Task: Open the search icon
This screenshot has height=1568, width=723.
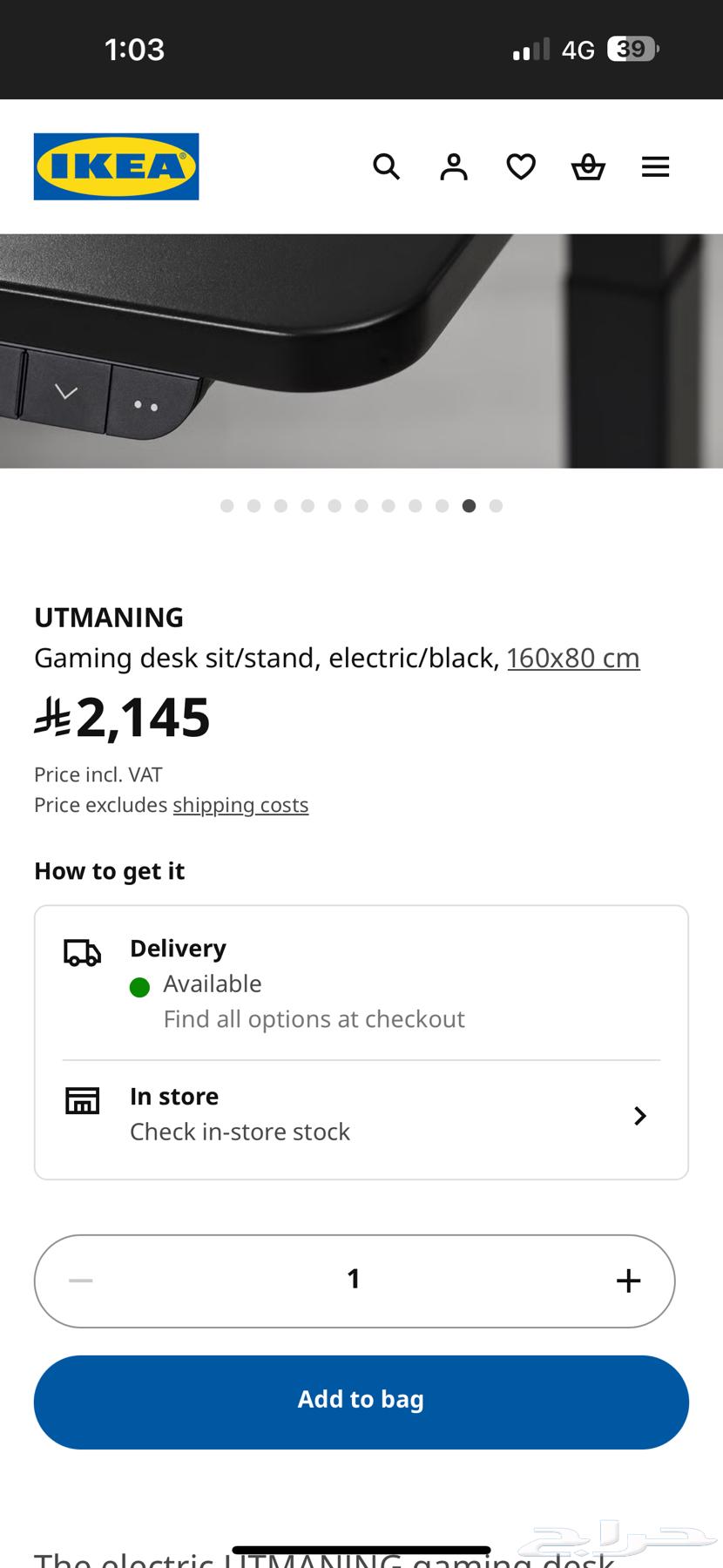Action: pos(386,166)
